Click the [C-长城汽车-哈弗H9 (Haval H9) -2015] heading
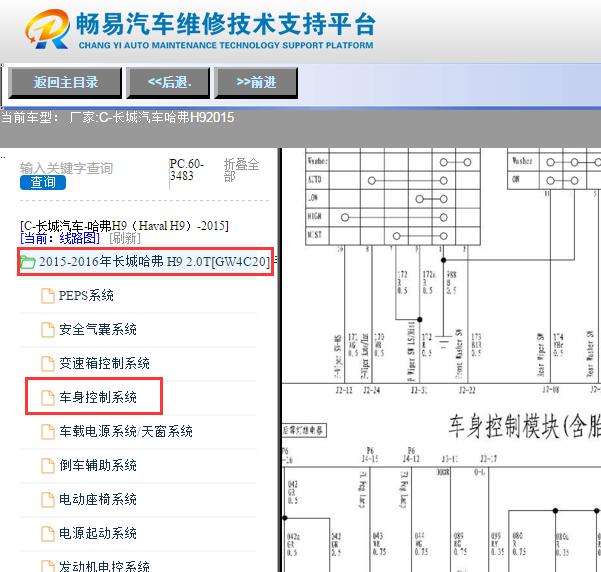 click(x=124, y=225)
